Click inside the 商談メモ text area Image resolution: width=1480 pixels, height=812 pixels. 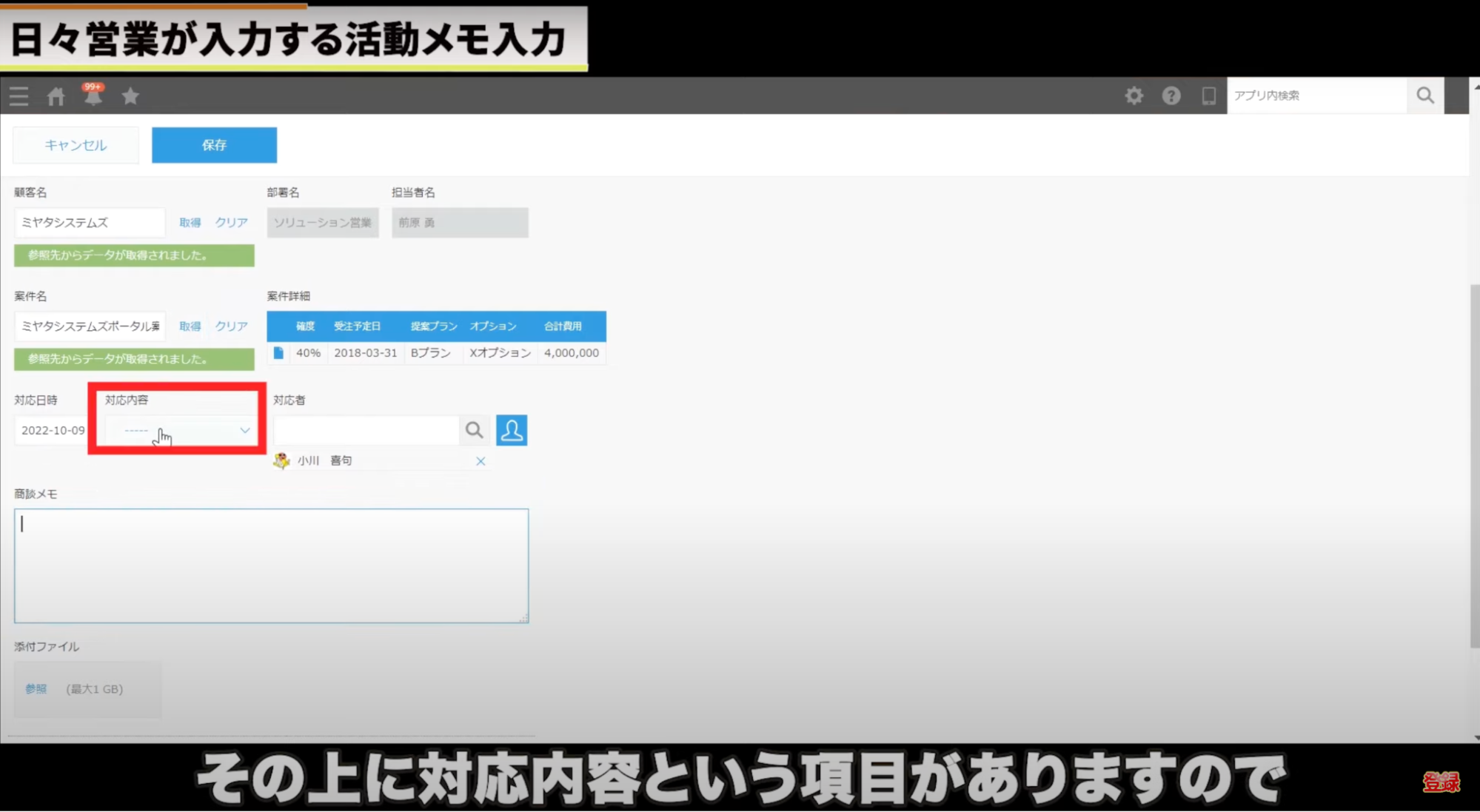[x=271, y=566]
